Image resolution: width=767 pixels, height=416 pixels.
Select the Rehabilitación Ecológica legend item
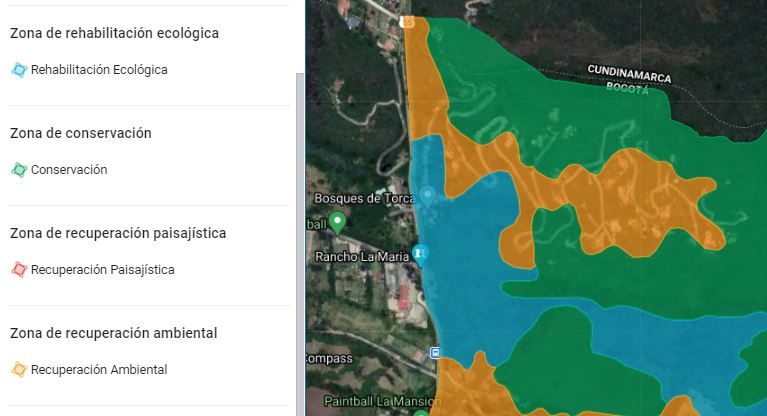click(x=99, y=70)
